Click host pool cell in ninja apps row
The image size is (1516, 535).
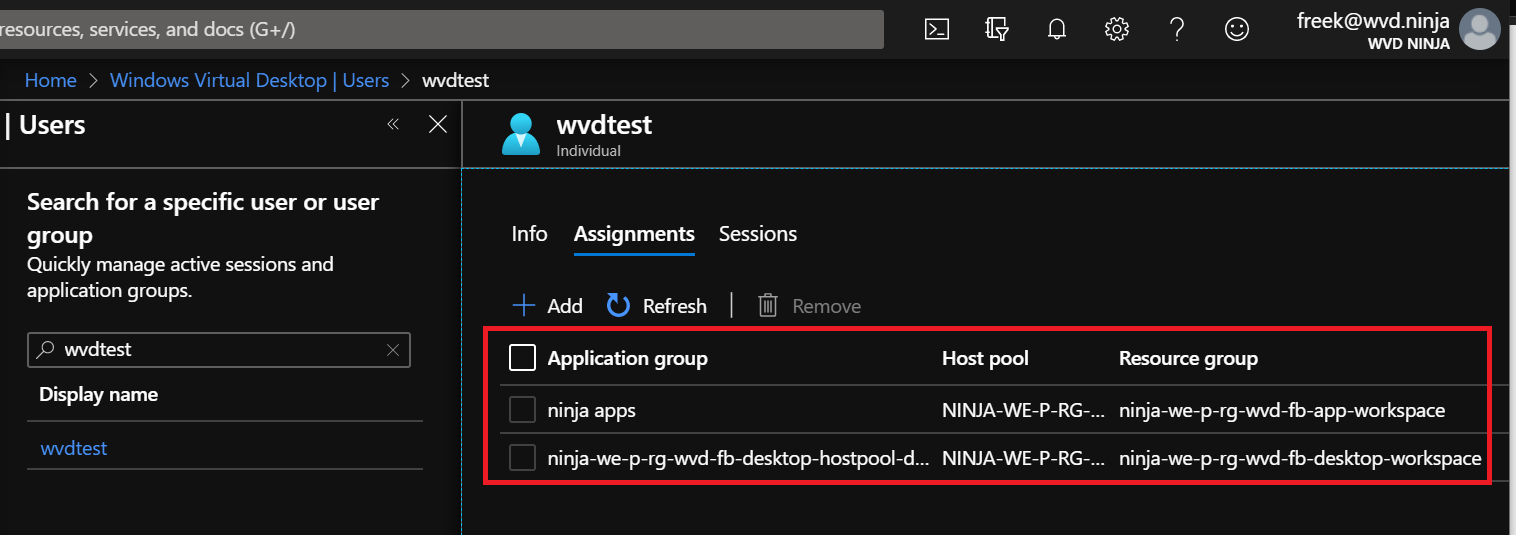1023,410
